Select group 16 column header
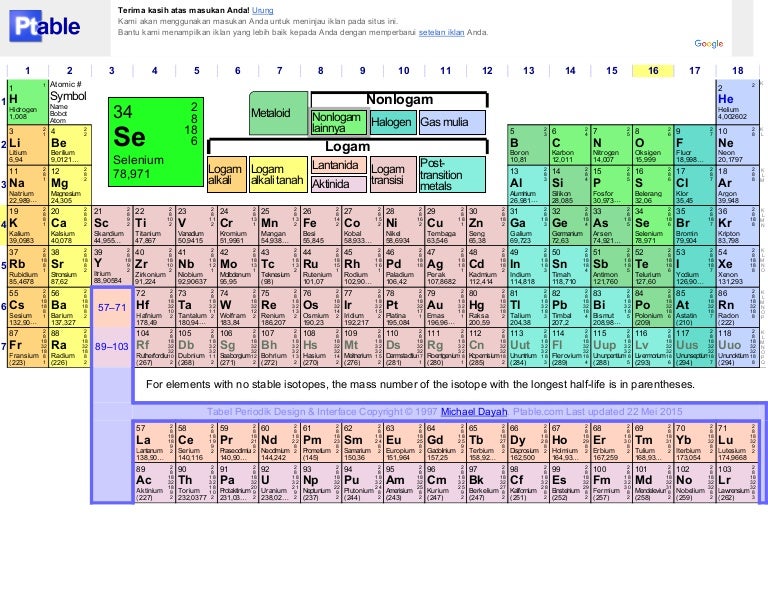Image resolution: width=768 pixels, height=594 pixels. 653,71
